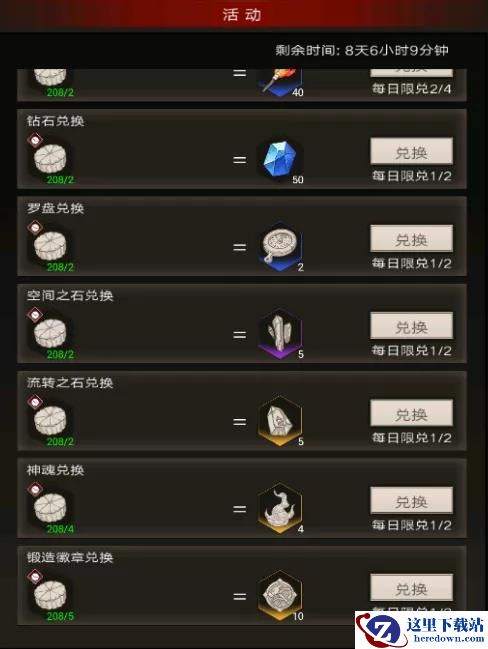Open the 活动 header title
The width and height of the screenshot is (488, 649).
(242, 15)
